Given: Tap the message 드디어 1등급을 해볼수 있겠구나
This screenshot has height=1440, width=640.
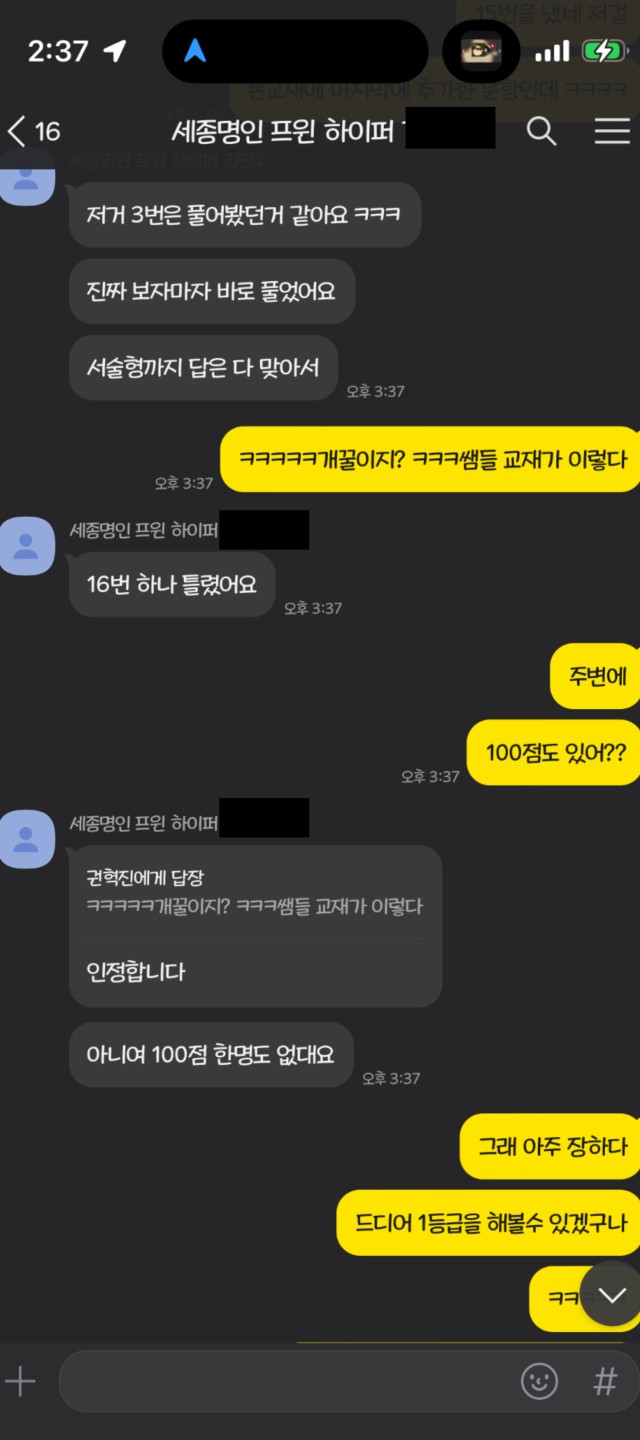Looking at the screenshot, I should click(488, 1223).
